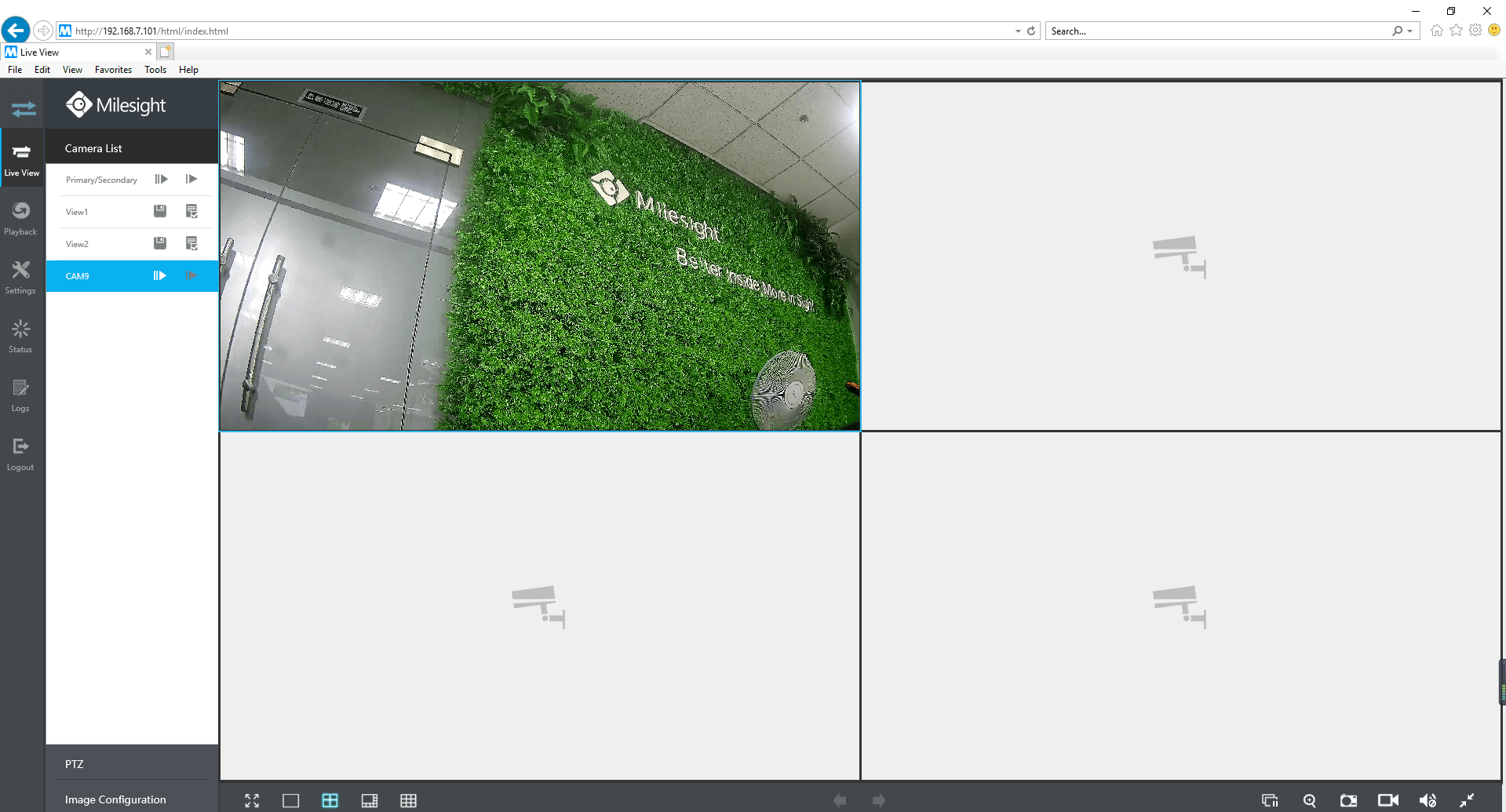Go to next camera page arrow
The width and height of the screenshot is (1506, 812).
[879, 800]
